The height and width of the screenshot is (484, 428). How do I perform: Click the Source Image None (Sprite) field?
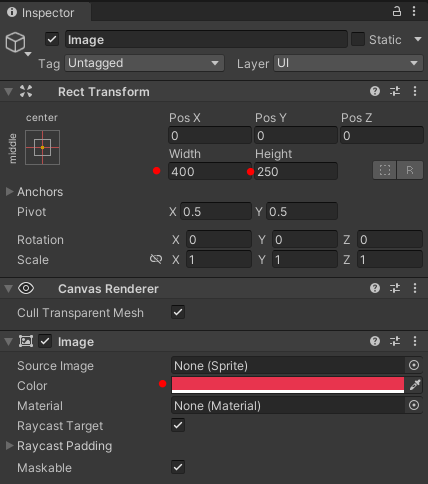point(288,365)
